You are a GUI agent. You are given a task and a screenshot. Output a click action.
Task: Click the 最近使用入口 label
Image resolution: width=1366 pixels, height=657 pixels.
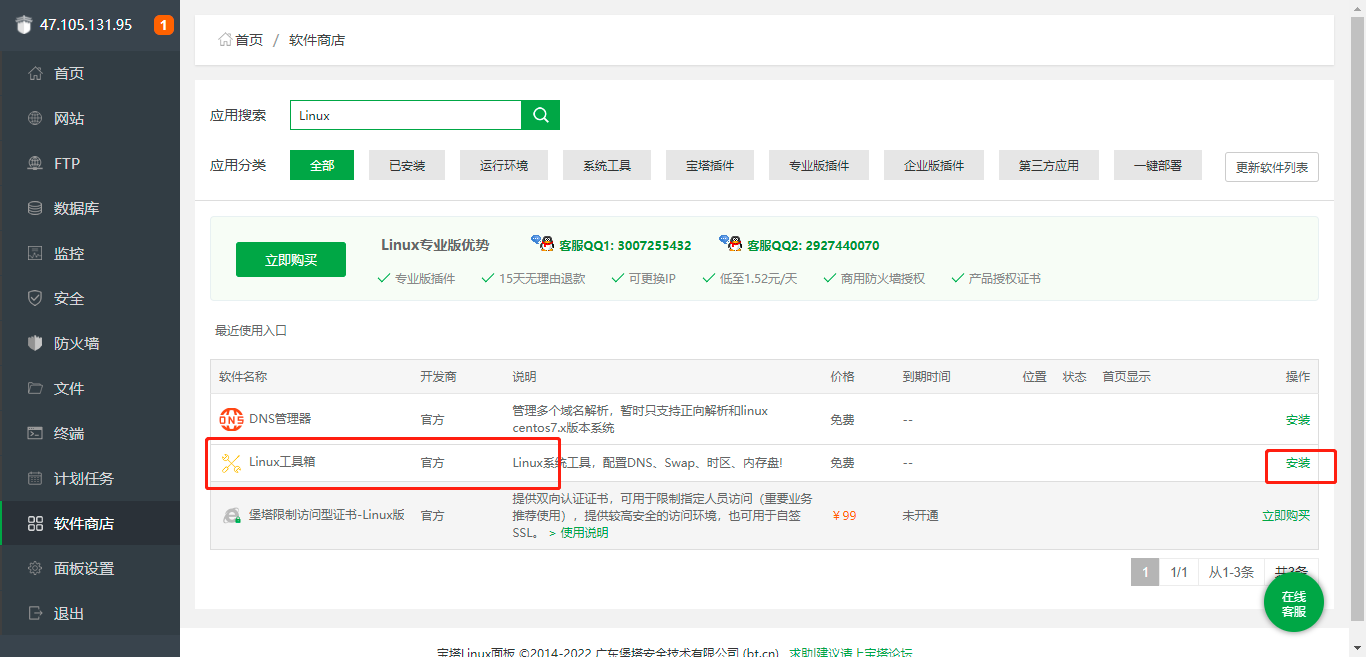(251, 330)
